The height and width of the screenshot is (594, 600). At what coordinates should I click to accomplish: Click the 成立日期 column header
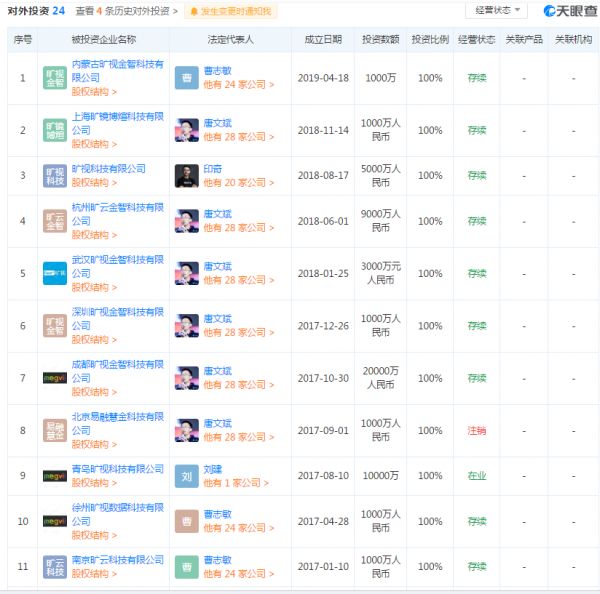323,39
